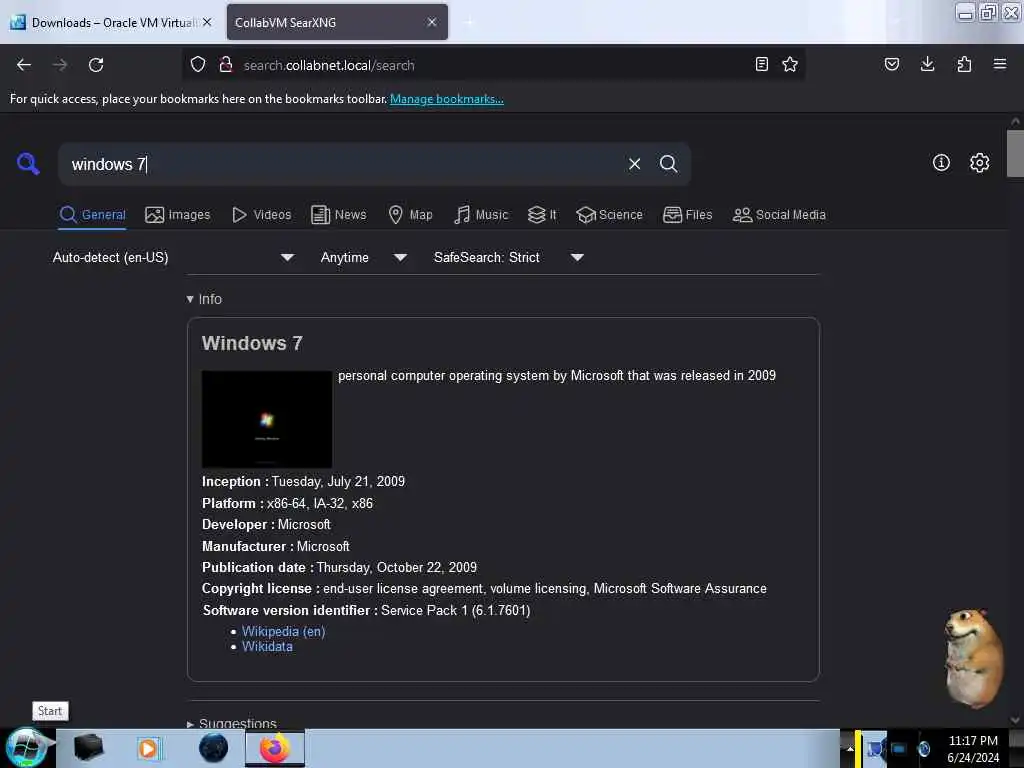Toggle reader view icon in address bar
The width and height of the screenshot is (1024, 768).
(761, 64)
